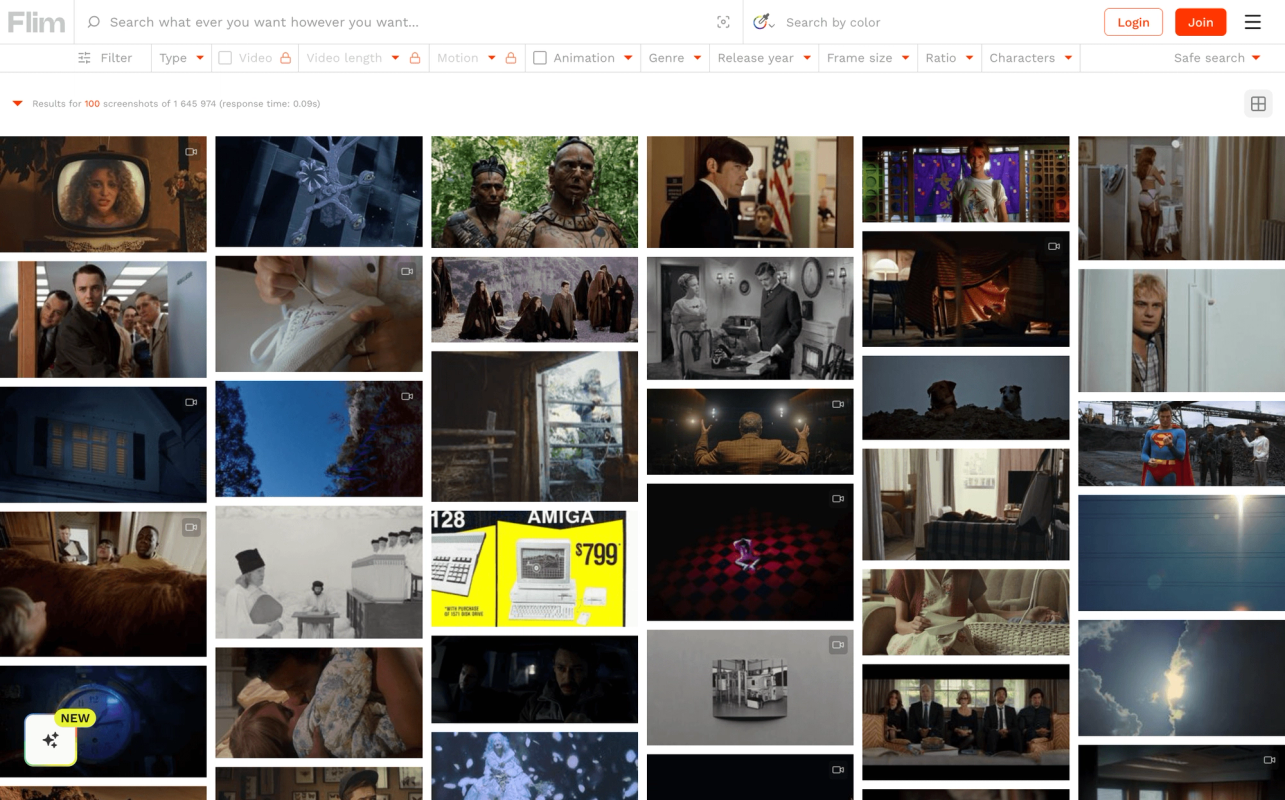Open the image search scan icon
Viewport: 1285px width, 800px height.
(723, 22)
